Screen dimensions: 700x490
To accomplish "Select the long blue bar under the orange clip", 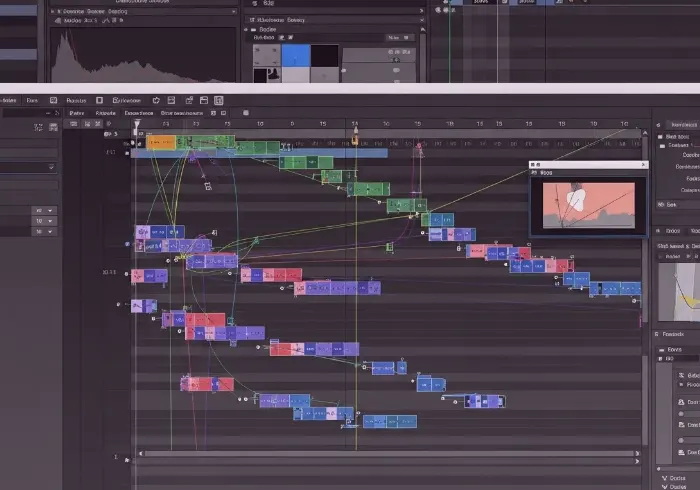I will pyautogui.click(x=259, y=153).
